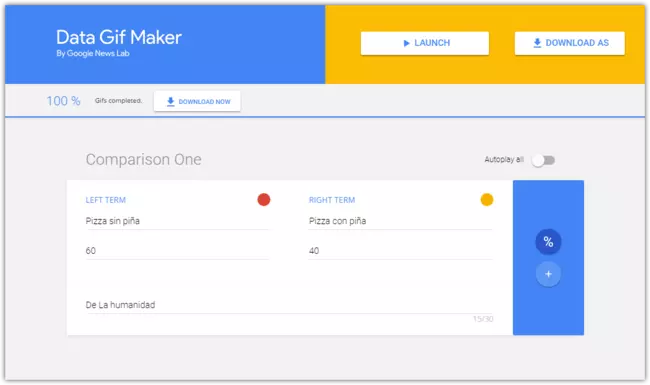Click the plus add comparison icon
Image resolution: width=650 pixels, height=385 pixels.
tap(548, 274)
